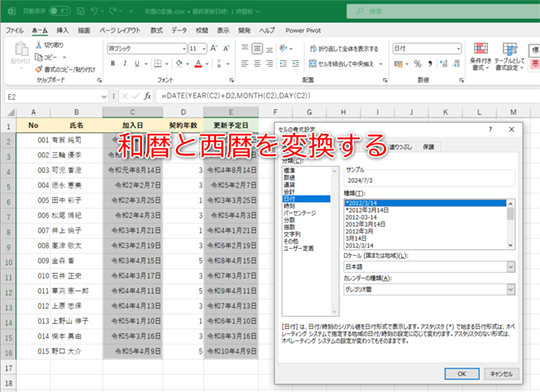Click the Orientation text angle icon
The image size is (540, 392).
tap(283, 48)
